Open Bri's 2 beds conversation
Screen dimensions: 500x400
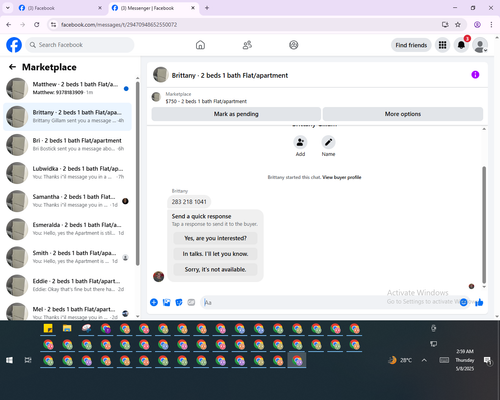(68, 145)
